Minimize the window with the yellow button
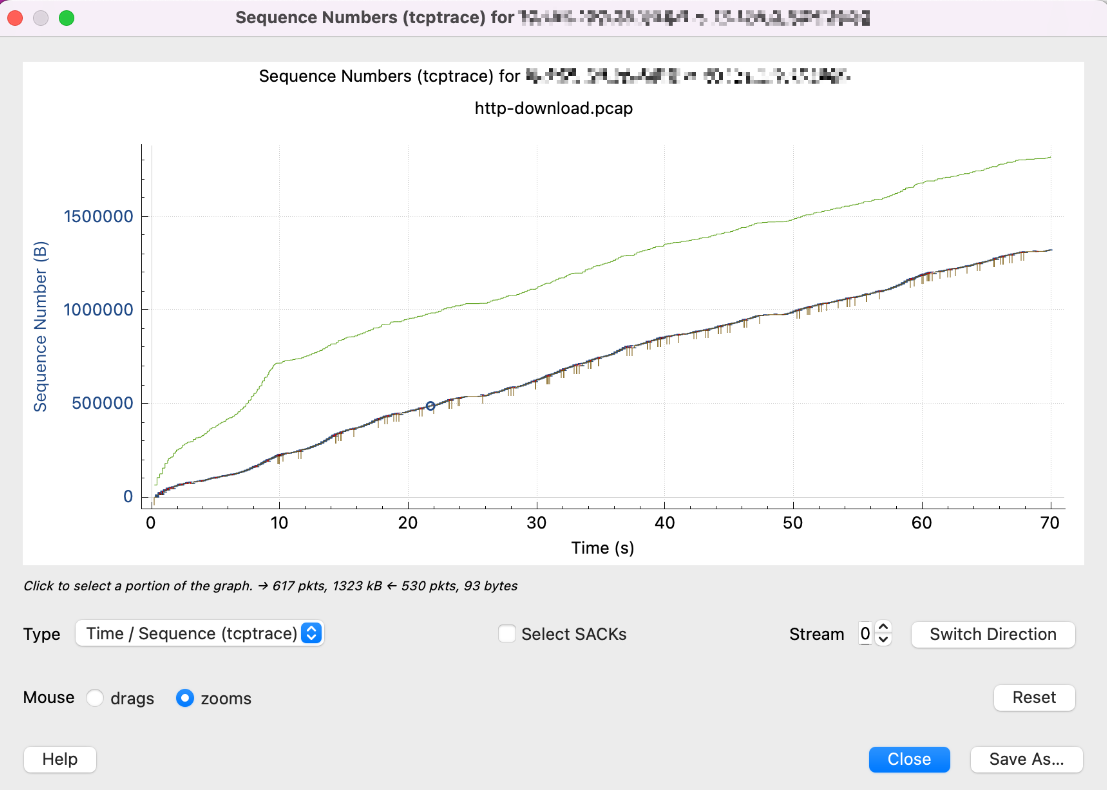The width and height of the screenshot is (1107, 790). (x=41, y=18)
